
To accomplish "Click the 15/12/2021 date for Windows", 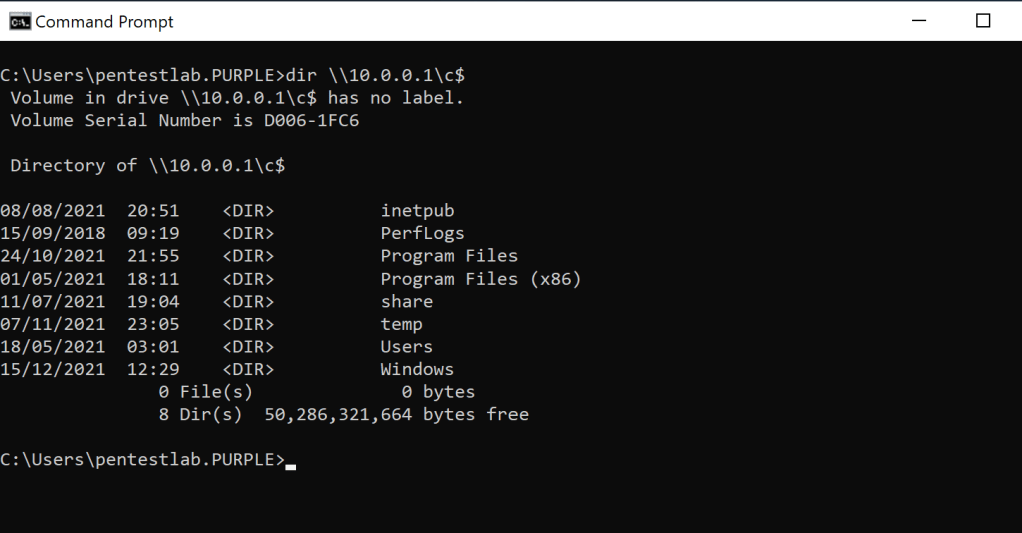I will tap(52, 369).
